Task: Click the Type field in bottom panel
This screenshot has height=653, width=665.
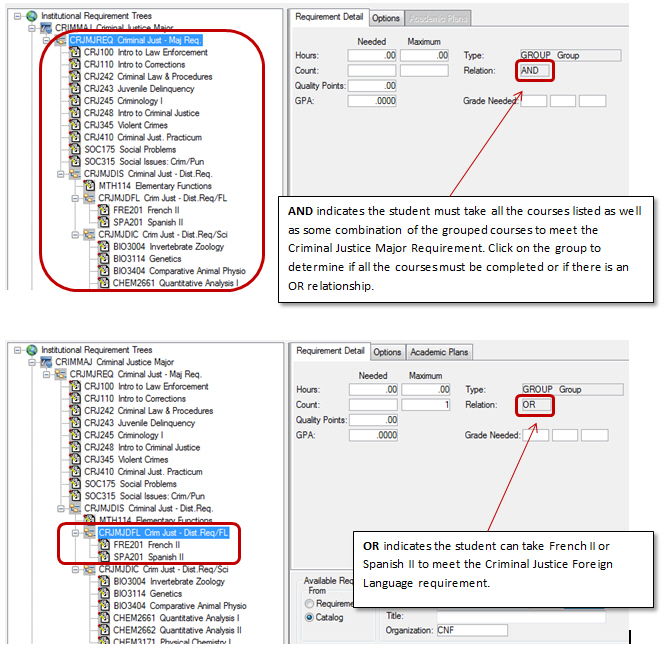Action: [x=573, y=389]
